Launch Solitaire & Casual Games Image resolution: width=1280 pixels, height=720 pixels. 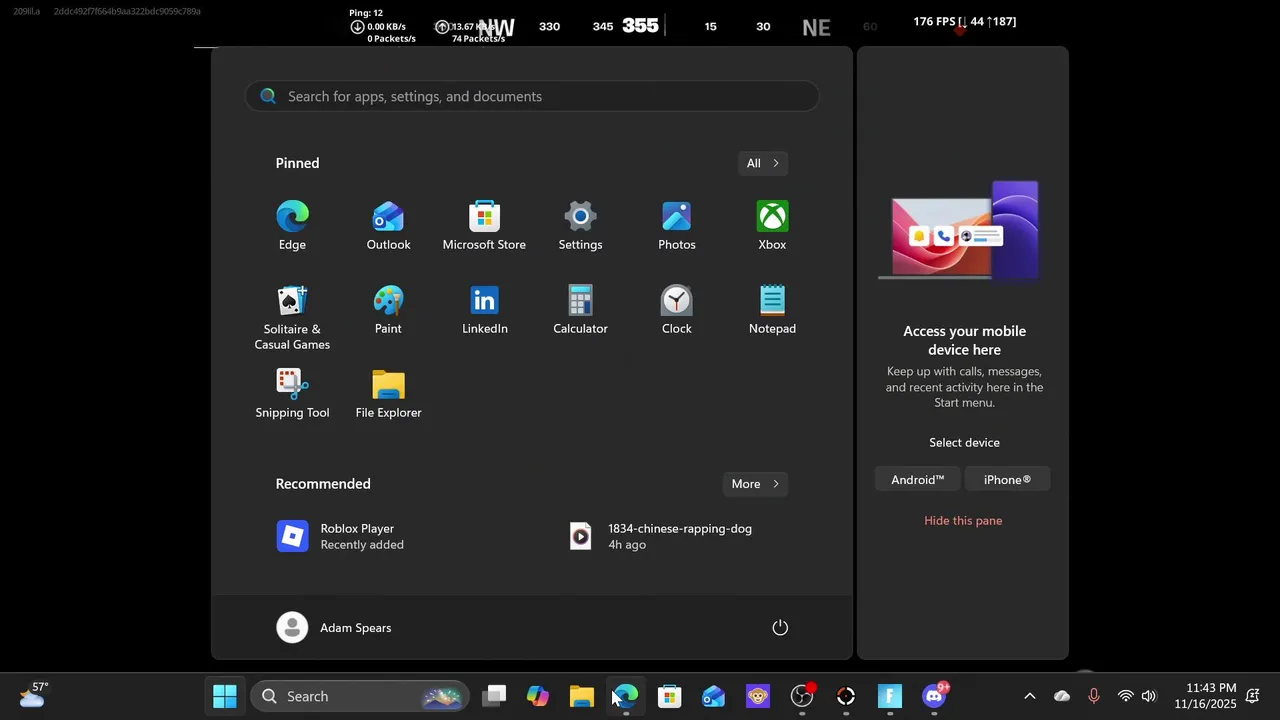(292, 317)
